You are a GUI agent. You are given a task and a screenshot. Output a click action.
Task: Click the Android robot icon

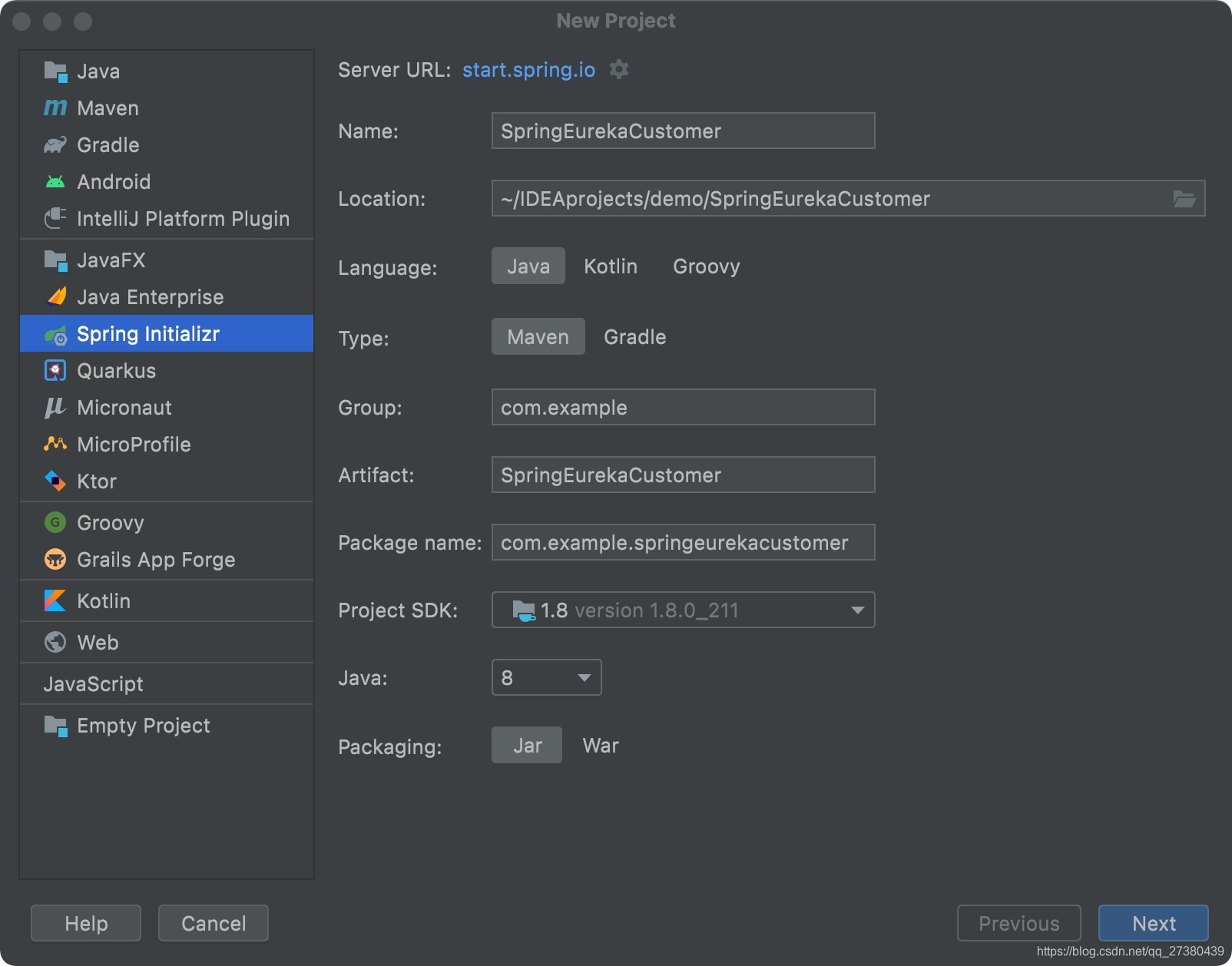55,182
